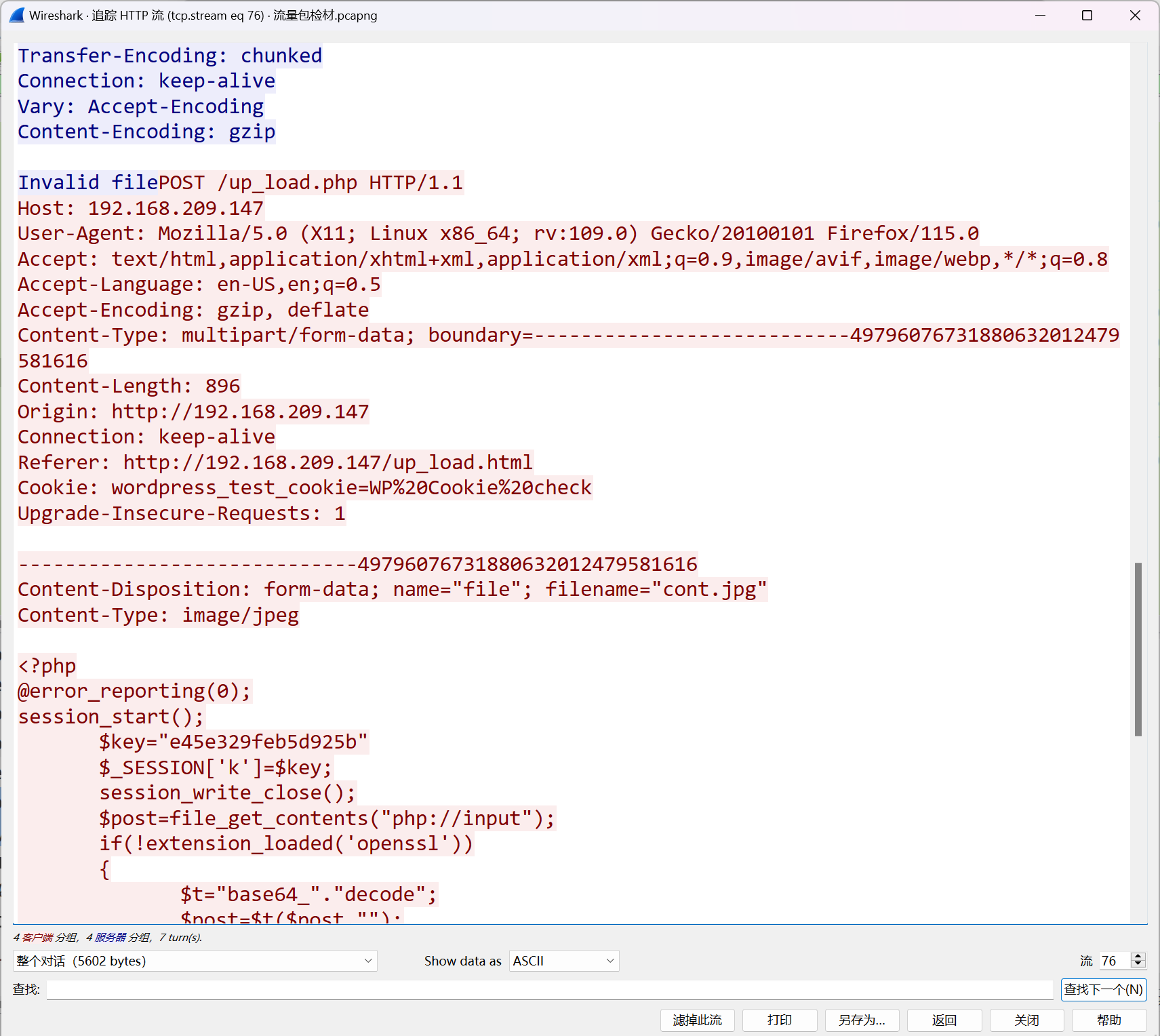Click the 关闭 button
The image size is (1160, 1036).
pyautogui.click(x=1027, y=1020)
